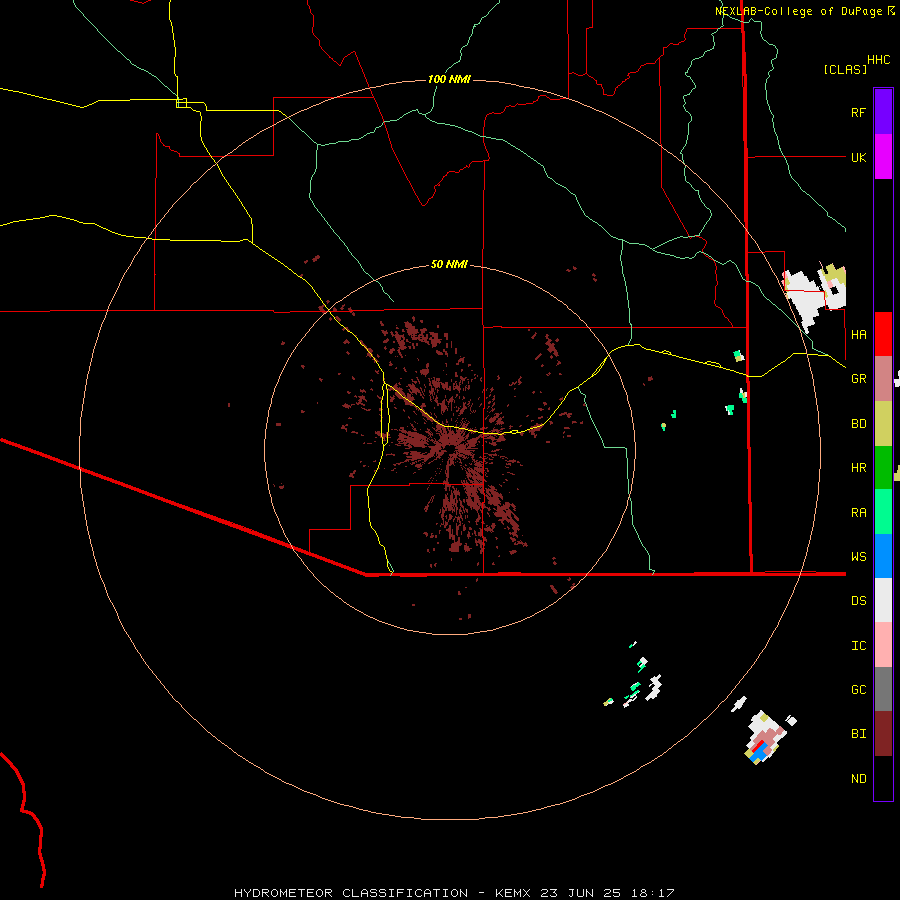Click the DS legend label

click(858, 601)
